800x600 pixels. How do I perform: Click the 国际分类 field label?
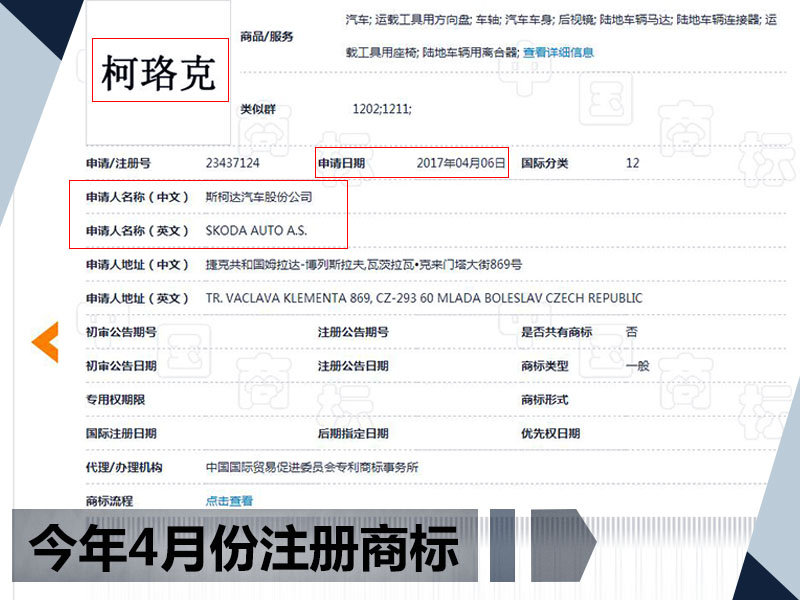544,163
